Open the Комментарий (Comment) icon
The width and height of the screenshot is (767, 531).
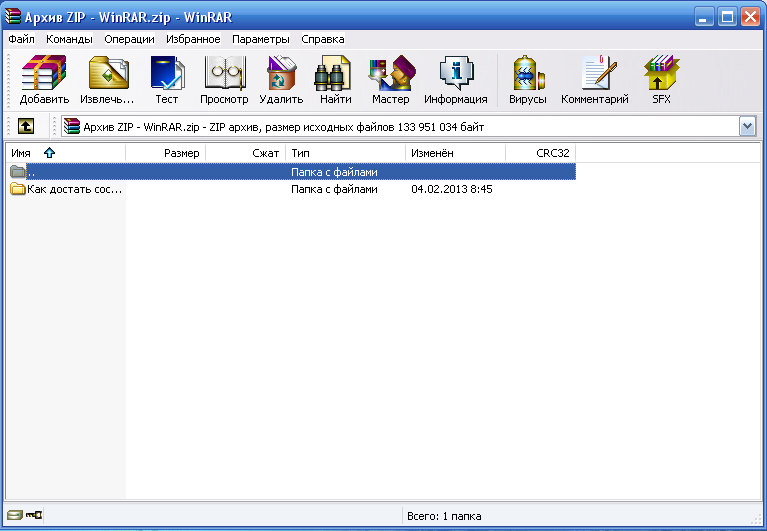[x=598, y=72]
